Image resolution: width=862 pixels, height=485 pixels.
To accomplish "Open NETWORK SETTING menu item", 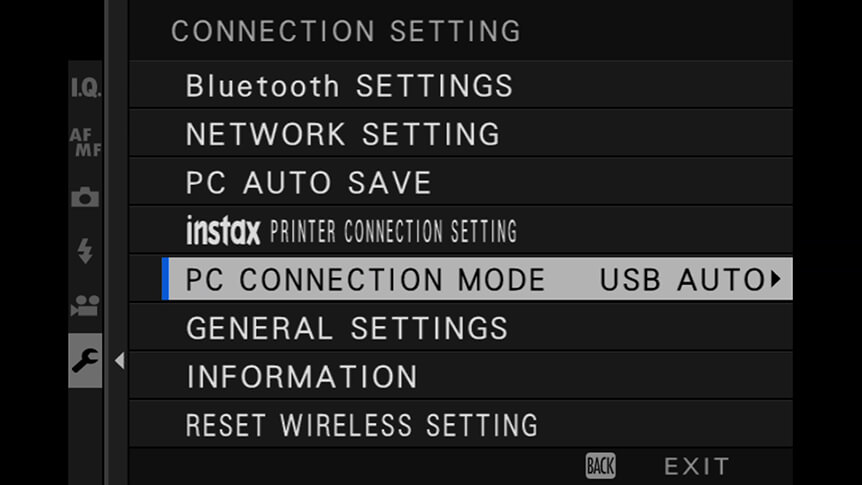I will coord(461,134).
